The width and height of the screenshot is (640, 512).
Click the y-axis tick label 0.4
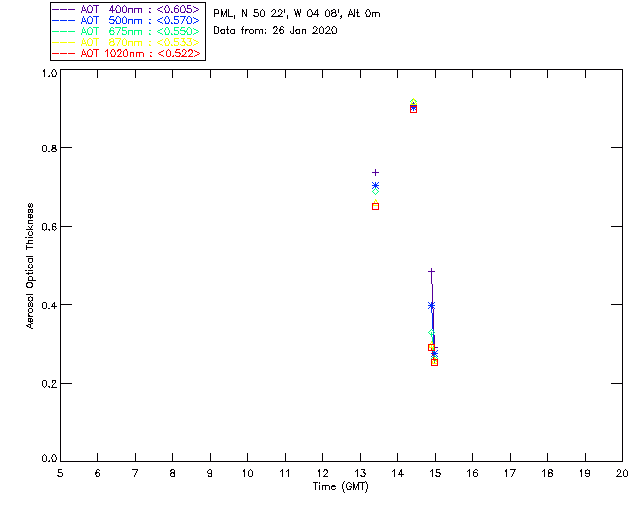click(x=49, y=305)
